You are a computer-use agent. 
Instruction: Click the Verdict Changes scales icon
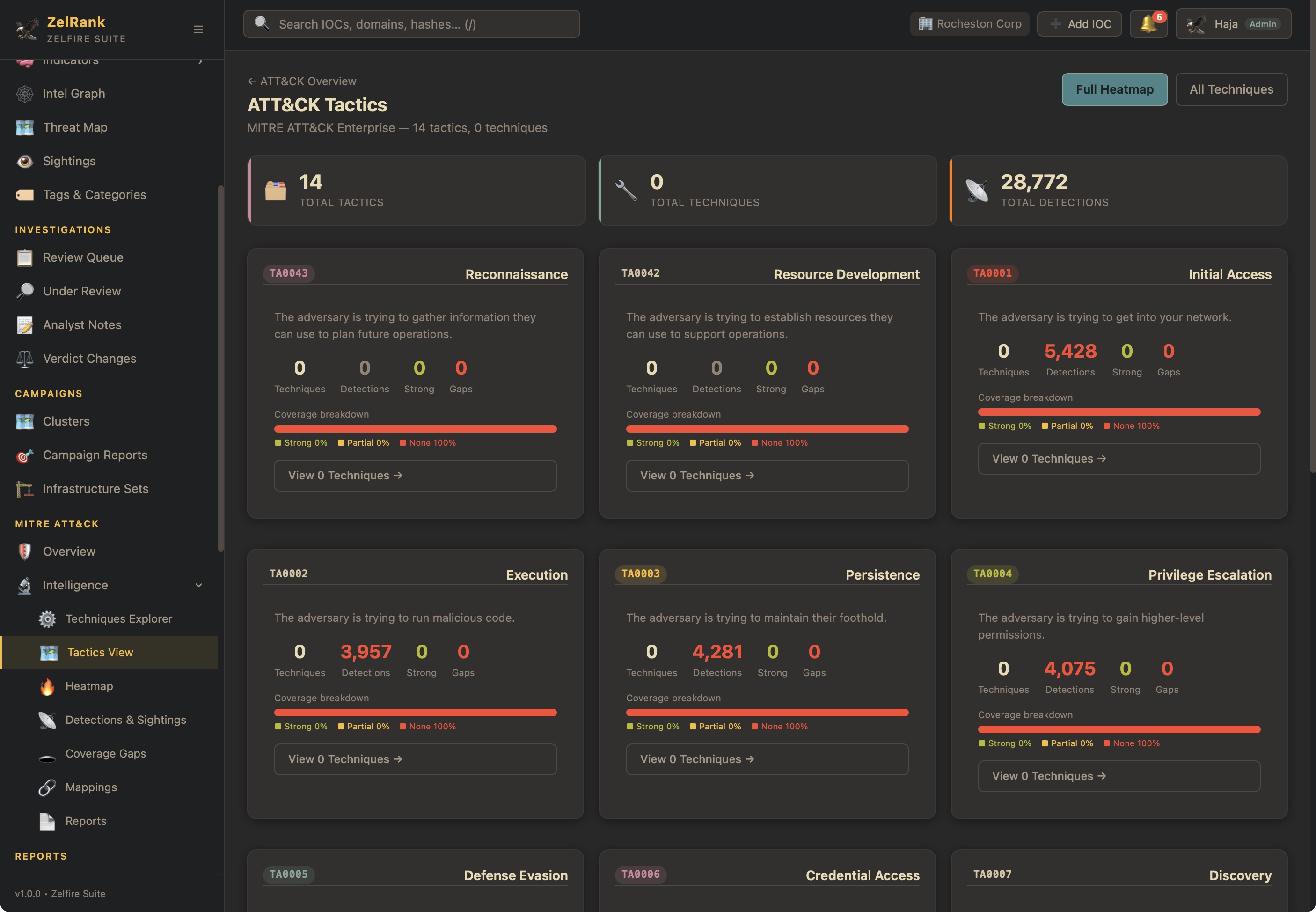pyautogui.click(x=24, y=359)
